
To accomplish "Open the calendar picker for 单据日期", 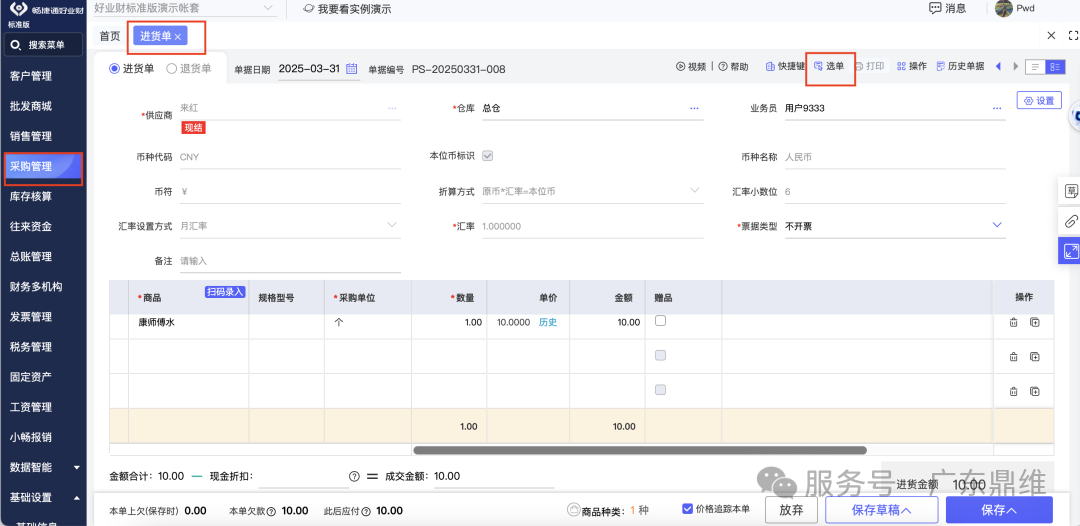I will [352, 69].
